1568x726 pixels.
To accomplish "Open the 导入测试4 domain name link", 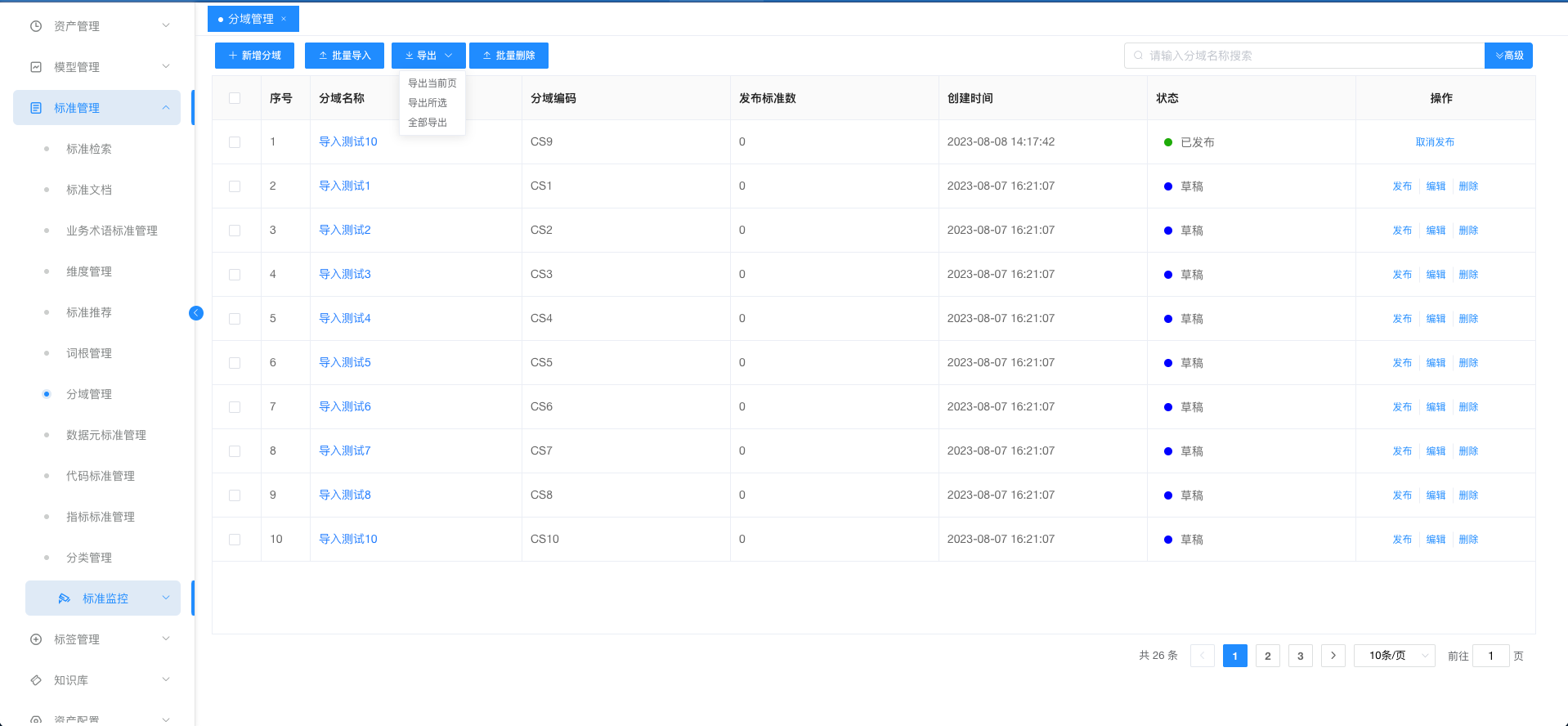I will pyautogui.click(x=345, y=318).
